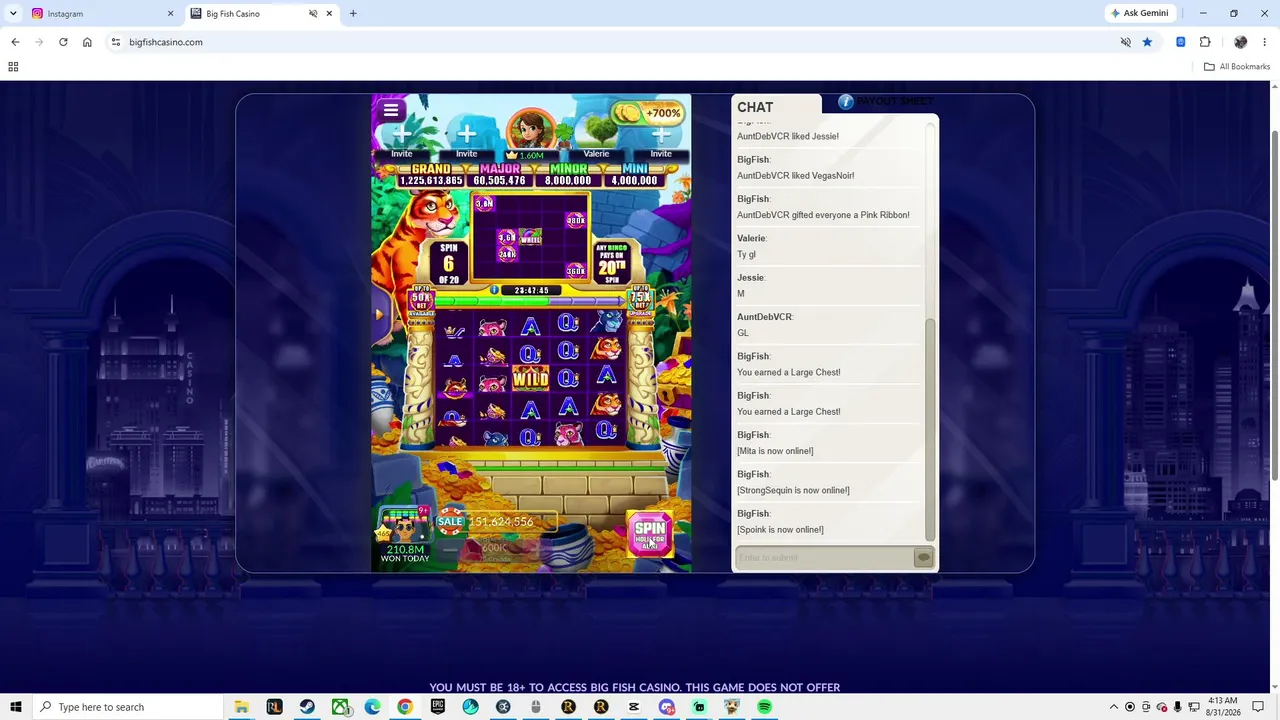Click the chat scrollbar

coord(930,430)
